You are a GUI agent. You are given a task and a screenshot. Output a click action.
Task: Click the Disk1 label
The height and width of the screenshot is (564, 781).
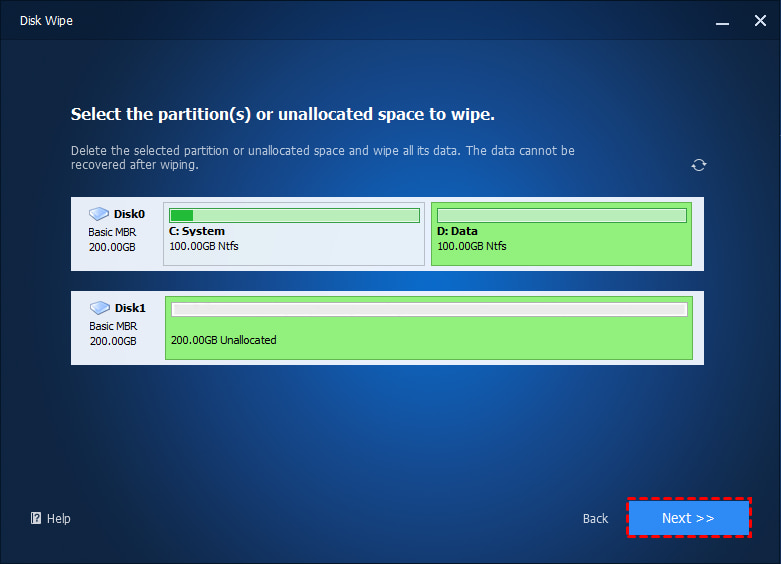[x=130, y=308]
